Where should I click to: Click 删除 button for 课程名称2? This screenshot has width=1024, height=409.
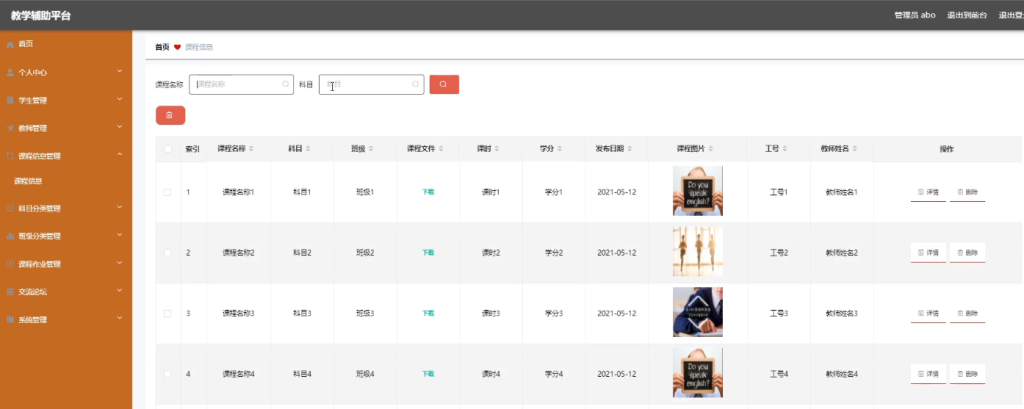[967, 253]
